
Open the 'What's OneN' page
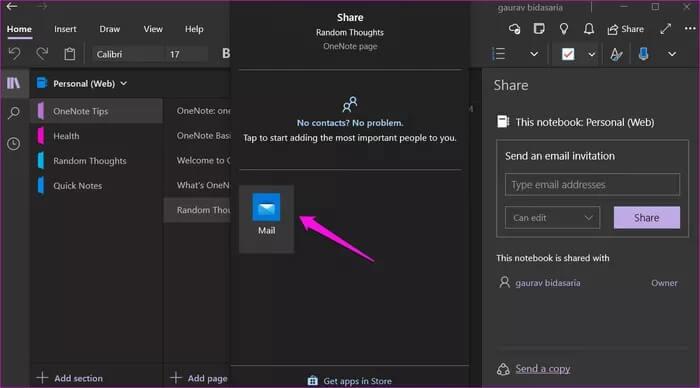[197, 185]
